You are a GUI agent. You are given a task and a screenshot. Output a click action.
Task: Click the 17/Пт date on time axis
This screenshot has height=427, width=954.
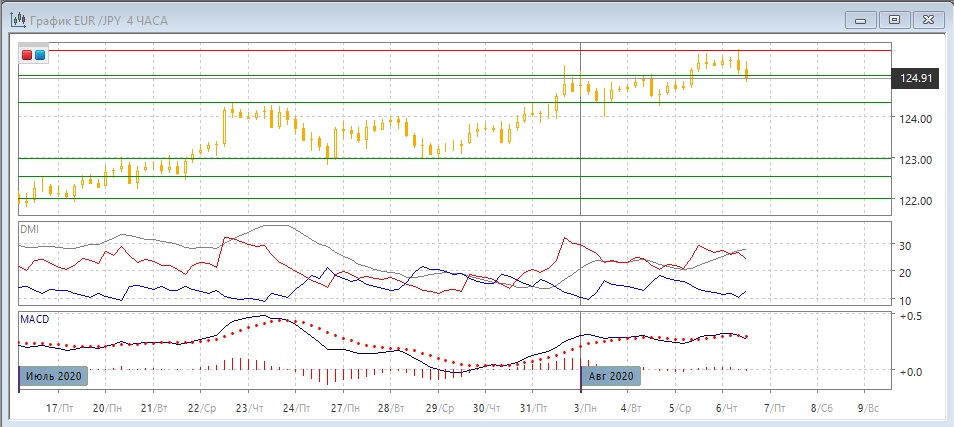click(x=62, y=409)
